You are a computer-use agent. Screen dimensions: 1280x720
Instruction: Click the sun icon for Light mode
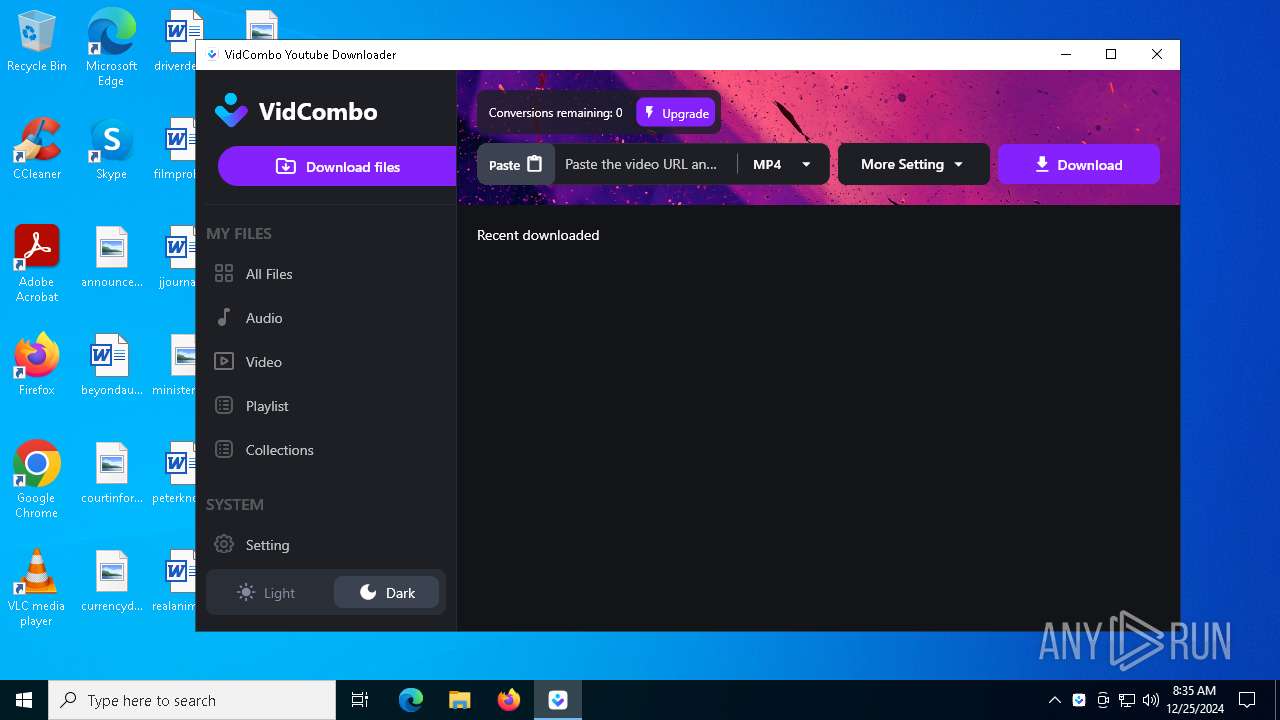246,593
